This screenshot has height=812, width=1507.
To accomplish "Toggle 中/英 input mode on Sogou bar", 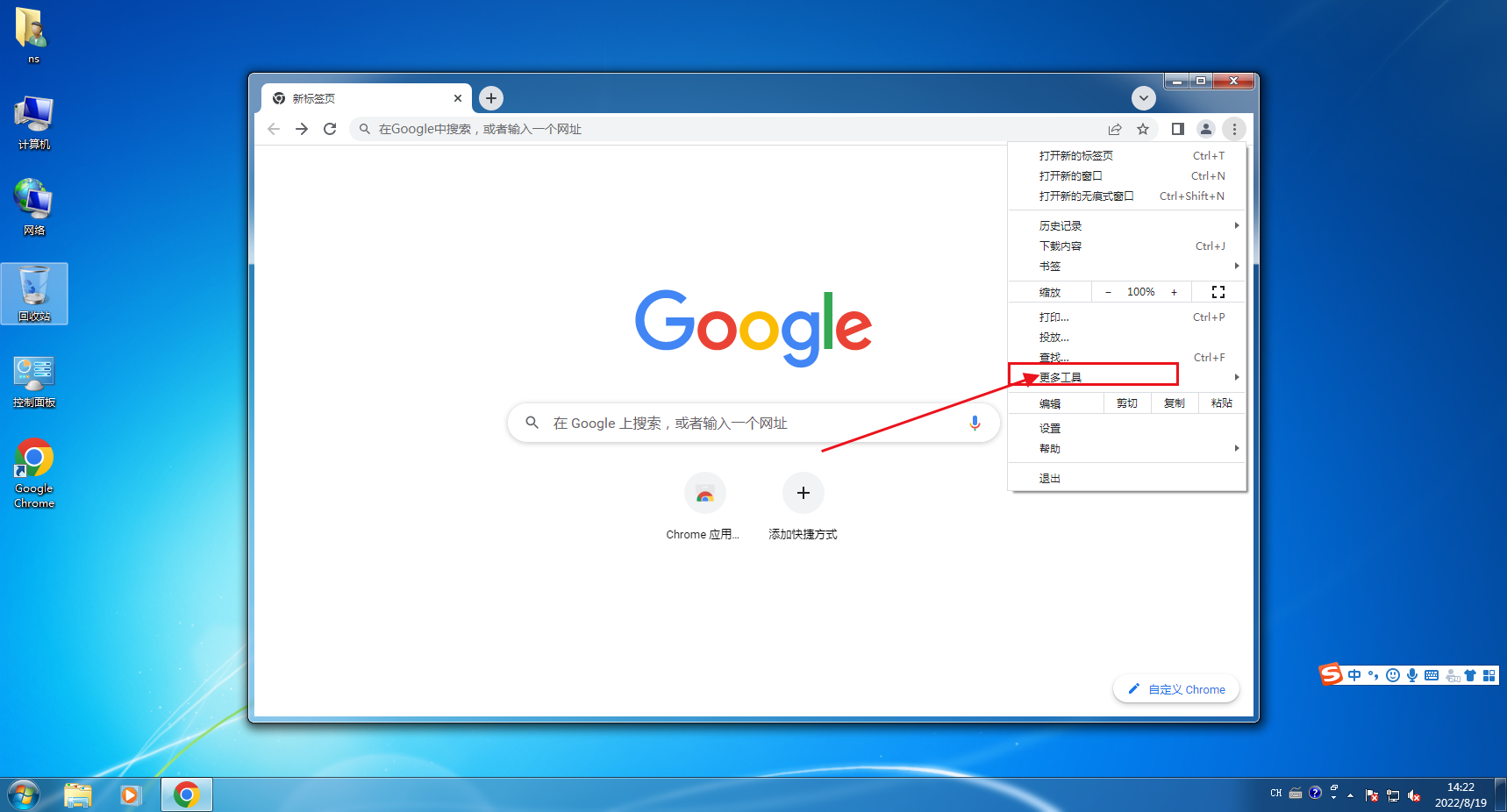I will click(x=1354, y=675).
